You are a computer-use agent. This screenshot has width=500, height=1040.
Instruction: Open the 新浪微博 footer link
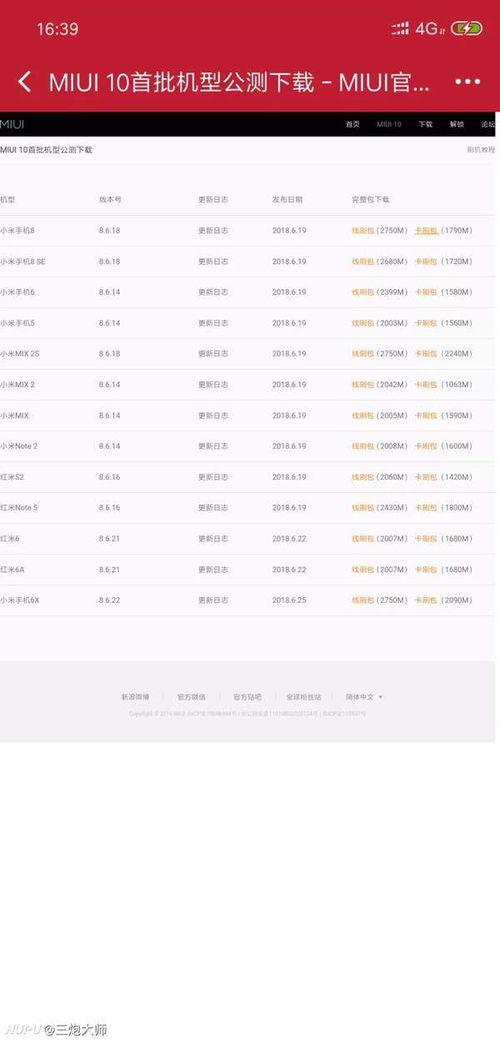click(135, 697)
